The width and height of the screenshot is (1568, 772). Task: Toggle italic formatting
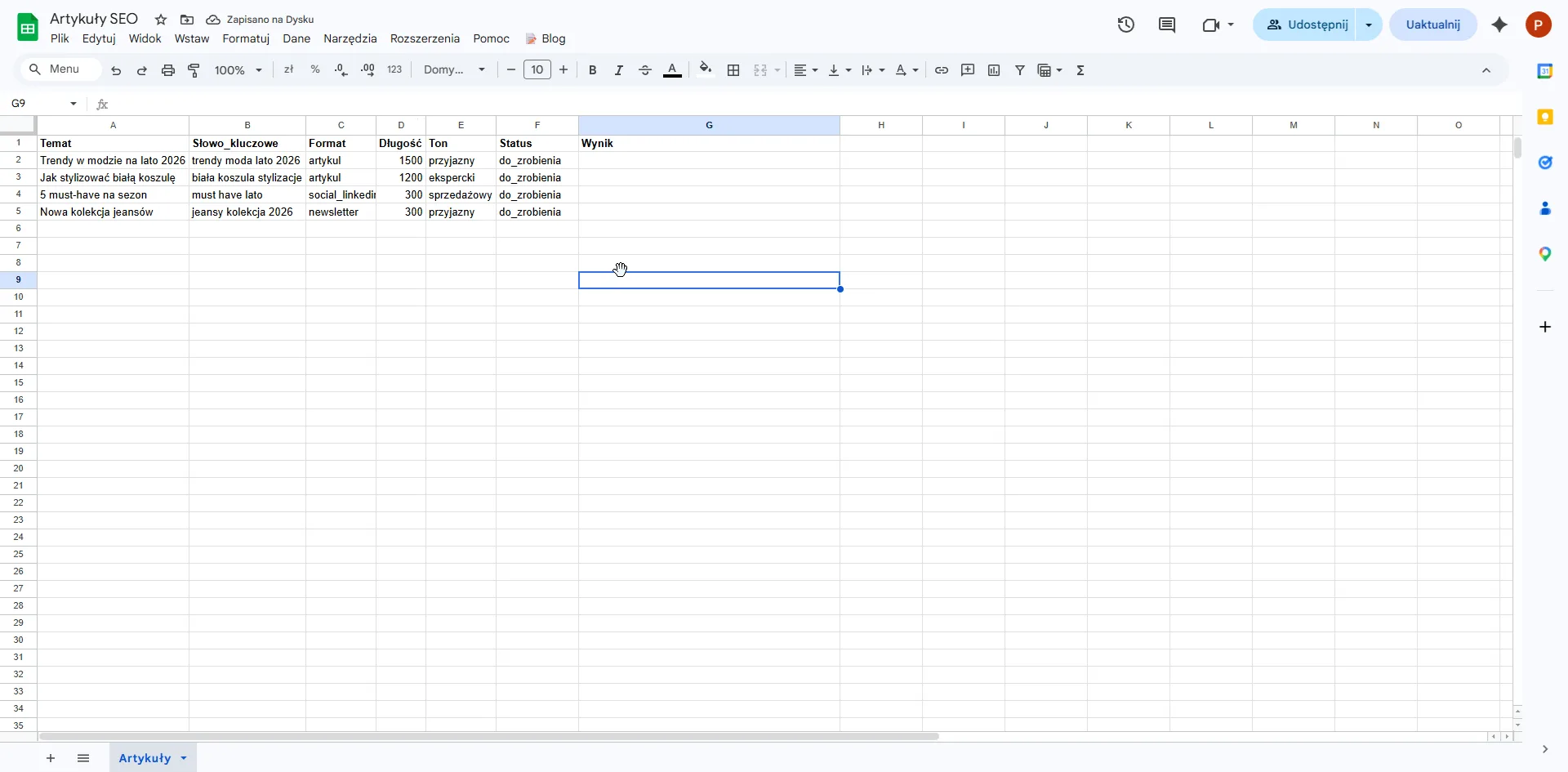click(619, 70)
